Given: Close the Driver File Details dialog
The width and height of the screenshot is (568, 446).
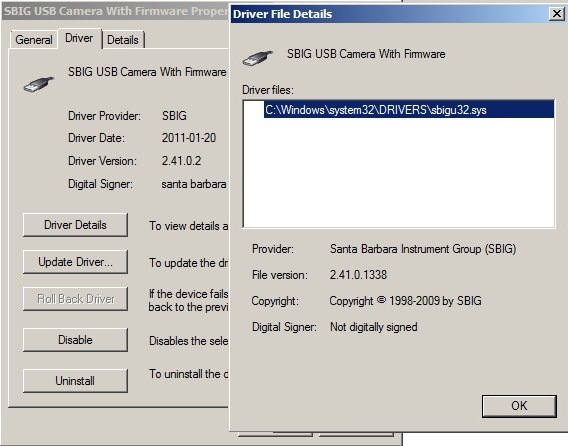Looking at the screenshot, I should click(x=556, y=14).
